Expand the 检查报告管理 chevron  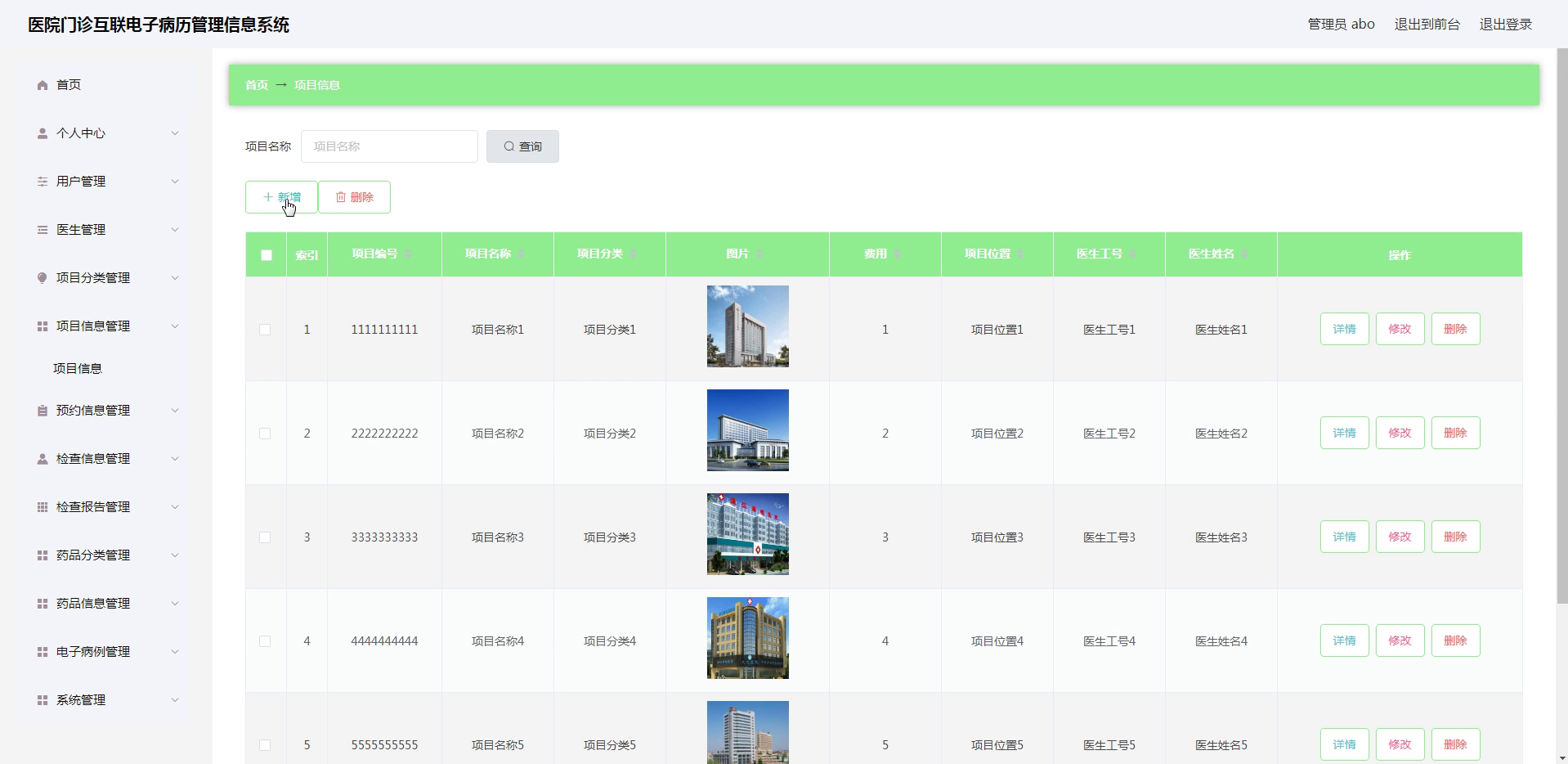174,507
